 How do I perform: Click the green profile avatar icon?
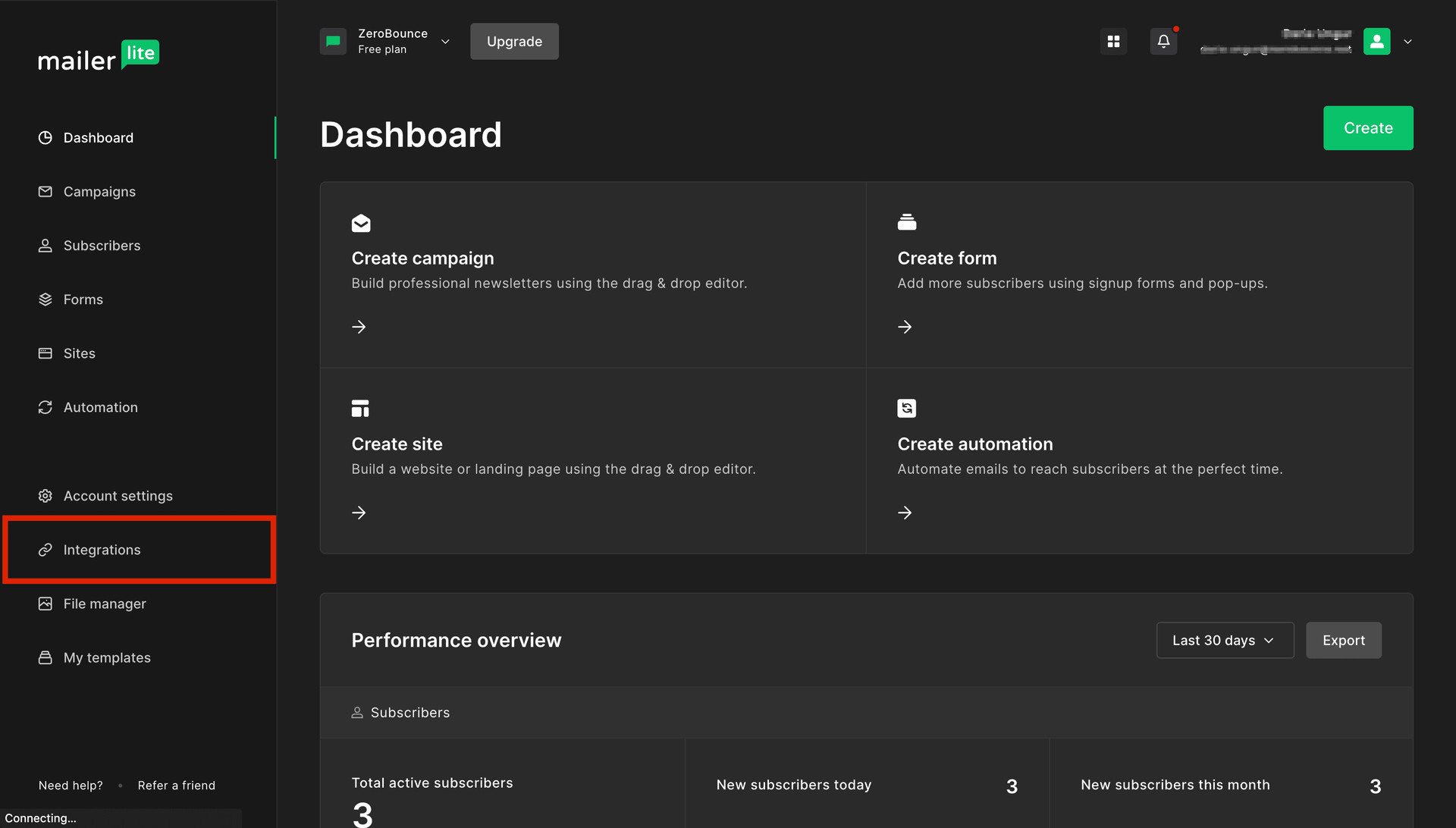(1376, 41)
